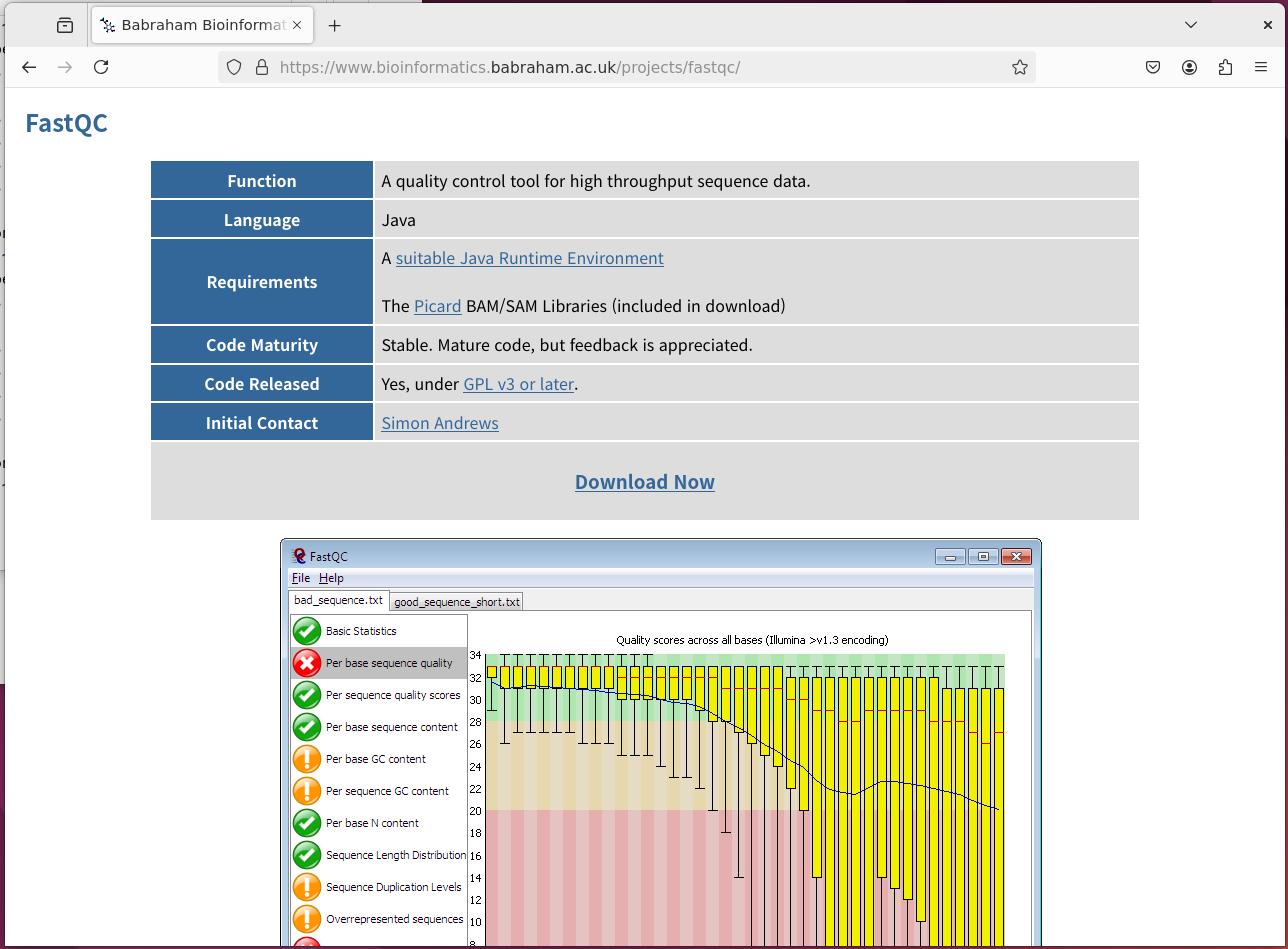Click the browser forward arrow
The width and height of the screenshot is (1288, 949).
(x=65, y=67)
